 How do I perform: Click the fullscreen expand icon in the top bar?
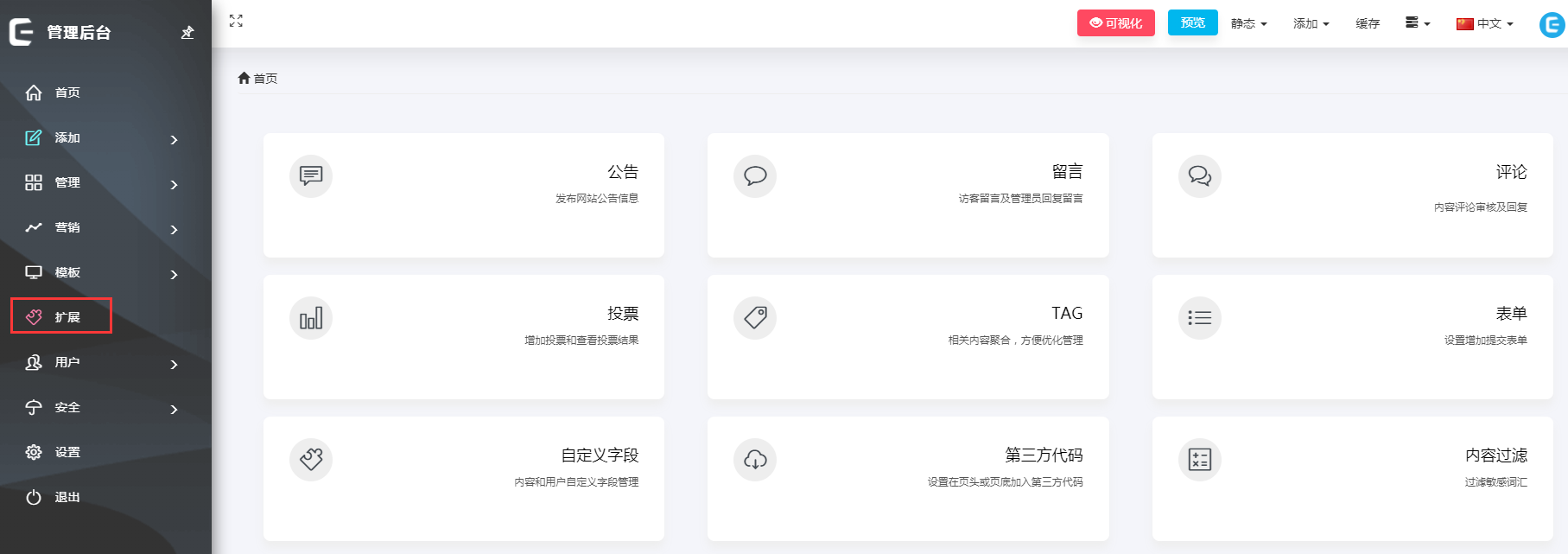coord(236,21)
